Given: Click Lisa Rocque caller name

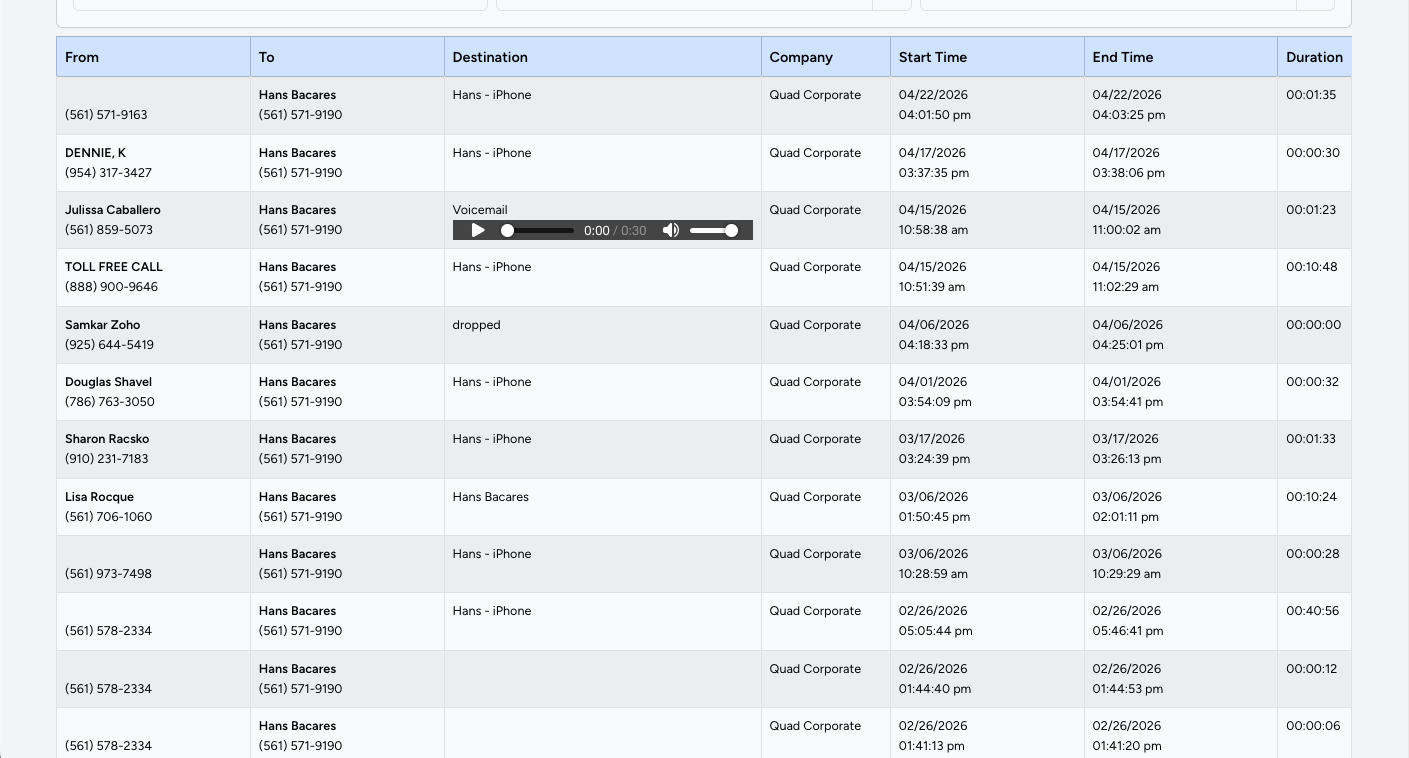Looking at the screenshot, I should (x=99, y=497).
